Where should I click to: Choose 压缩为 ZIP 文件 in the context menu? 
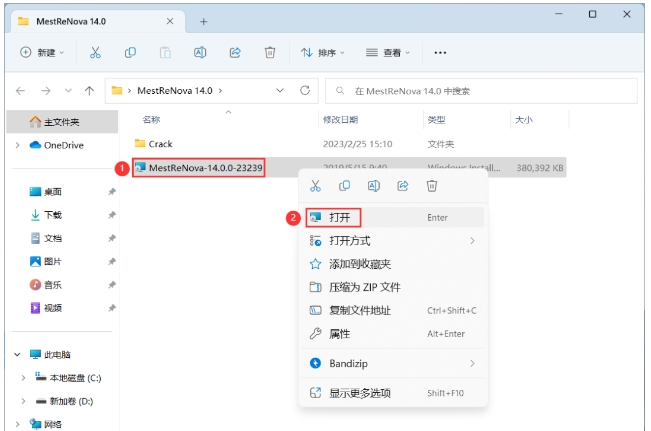[394, 287]
